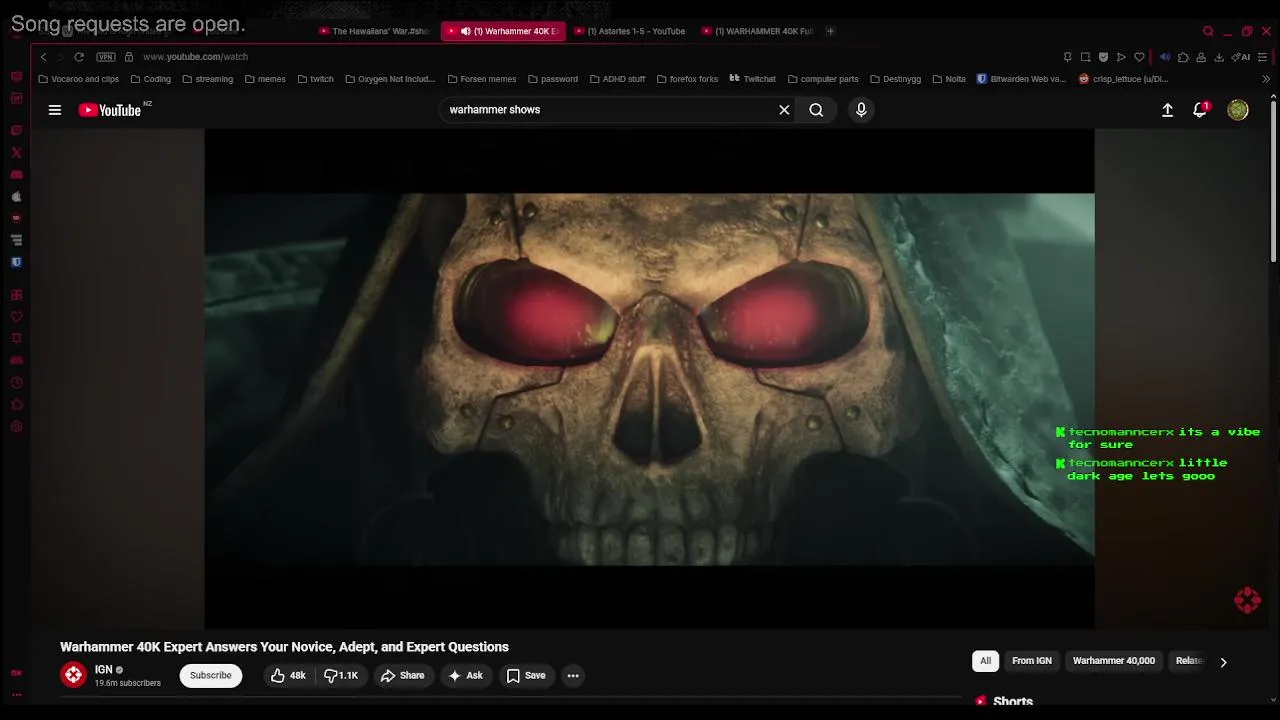This screenshot has height=720, width=1280.
Task: Open the IGN channel avatar
Action: (73, 675)
